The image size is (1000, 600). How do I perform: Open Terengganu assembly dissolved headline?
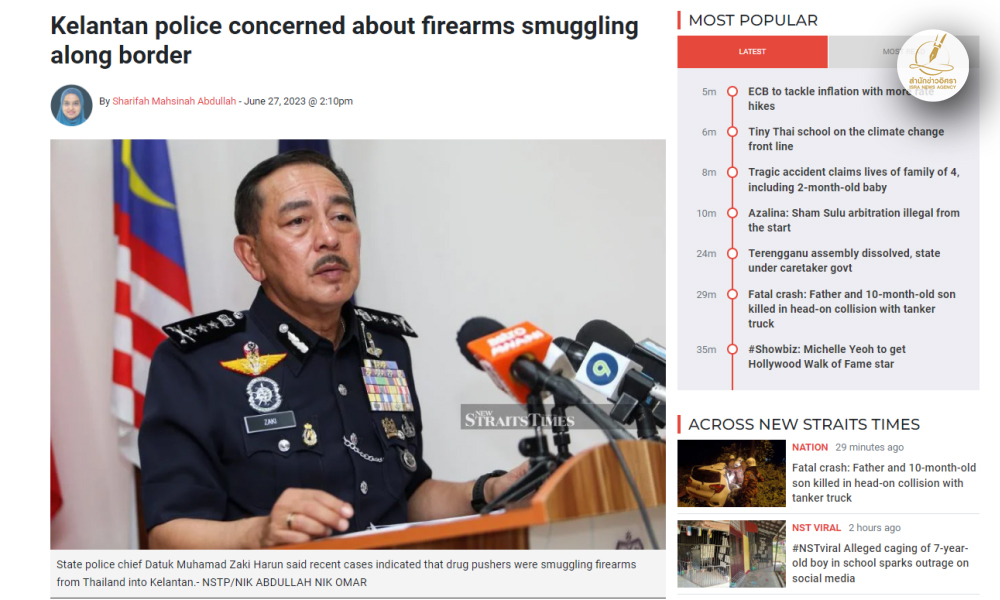pos(844,260)
